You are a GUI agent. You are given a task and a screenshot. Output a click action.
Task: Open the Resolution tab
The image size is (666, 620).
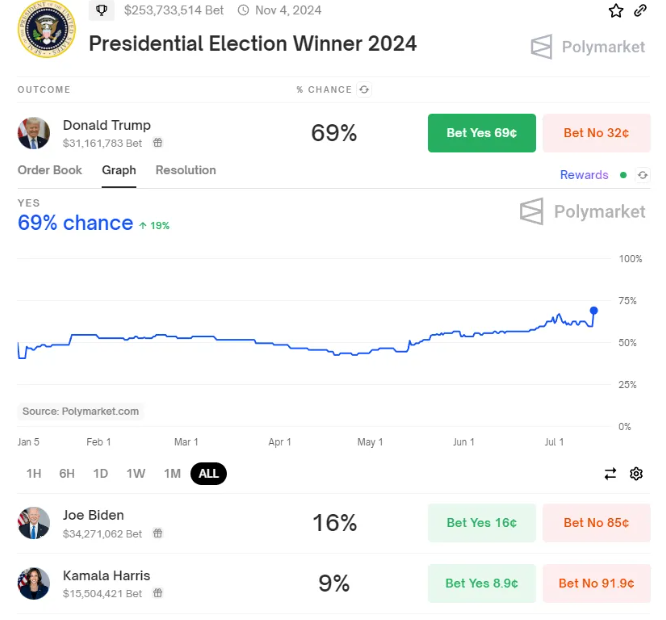(186, 170)
